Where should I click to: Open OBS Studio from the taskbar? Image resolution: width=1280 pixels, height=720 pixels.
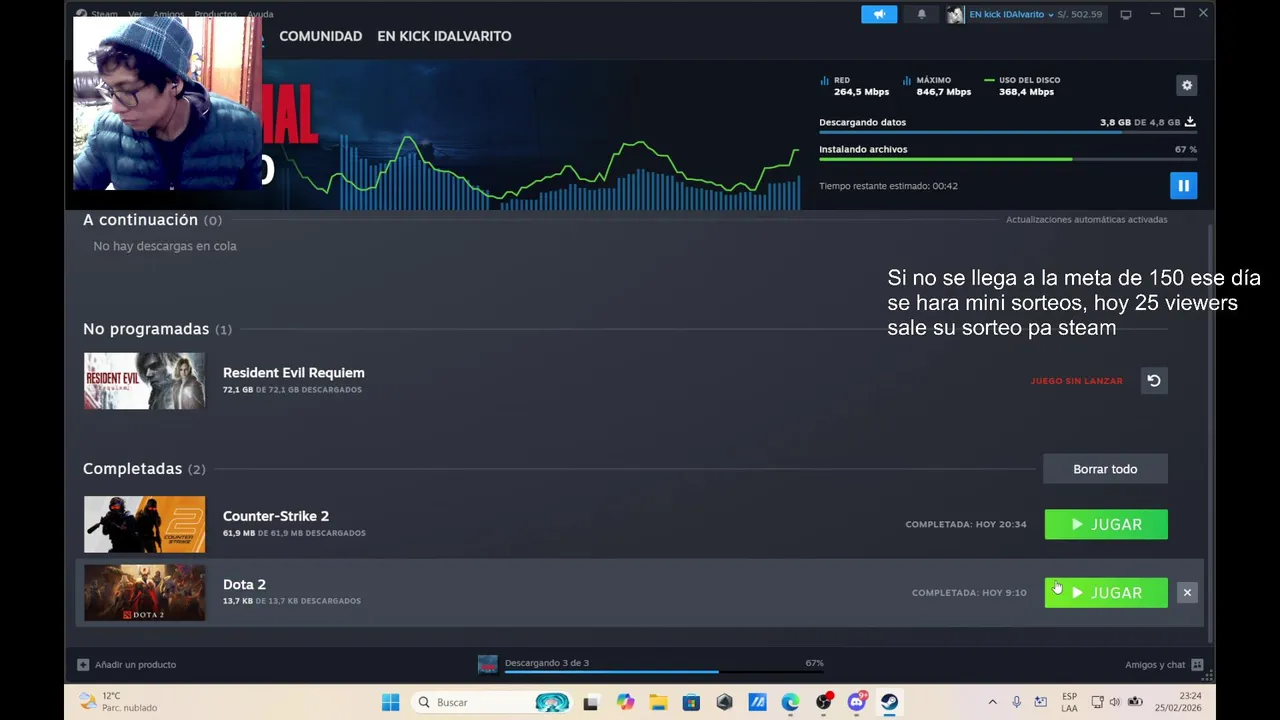[x=823, y=702]
